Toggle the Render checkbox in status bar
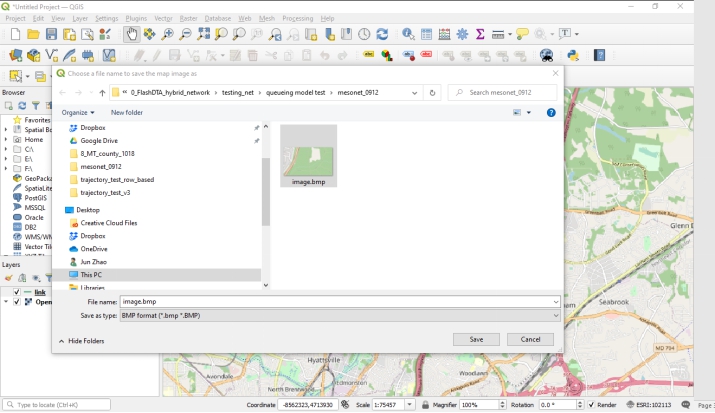 [591, 405]
